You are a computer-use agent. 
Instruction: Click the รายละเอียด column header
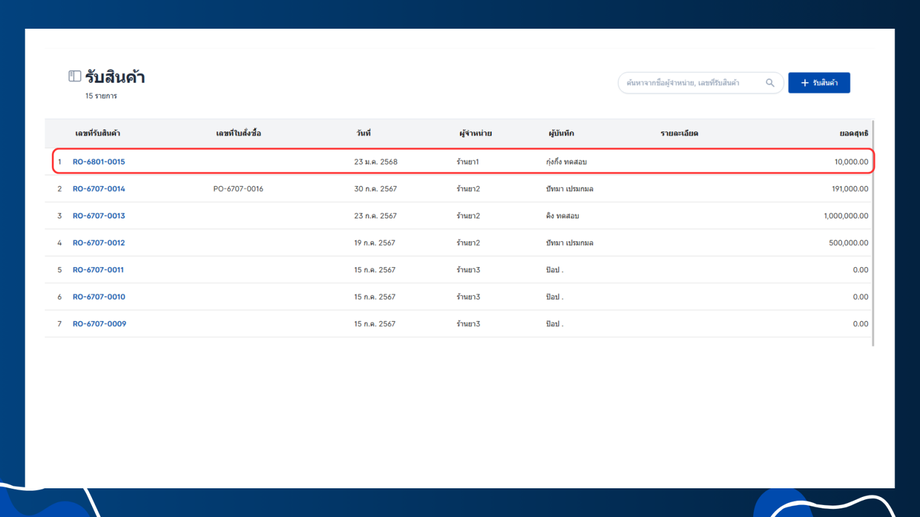[x=679, y=133]
